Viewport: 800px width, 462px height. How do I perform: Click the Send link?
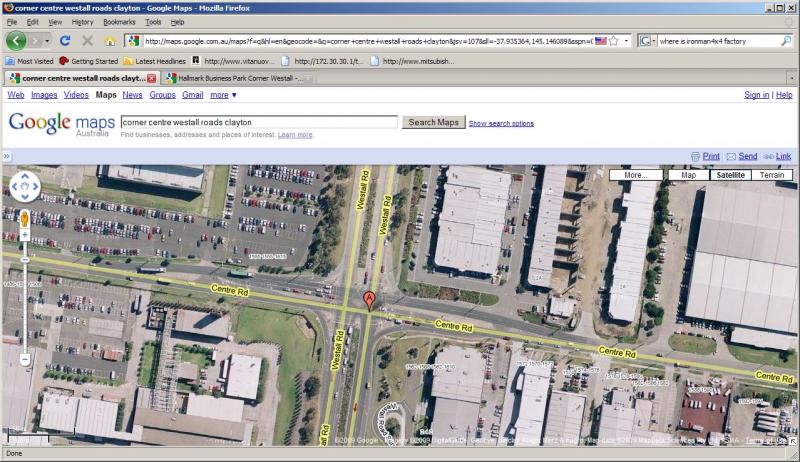point(747,156)
